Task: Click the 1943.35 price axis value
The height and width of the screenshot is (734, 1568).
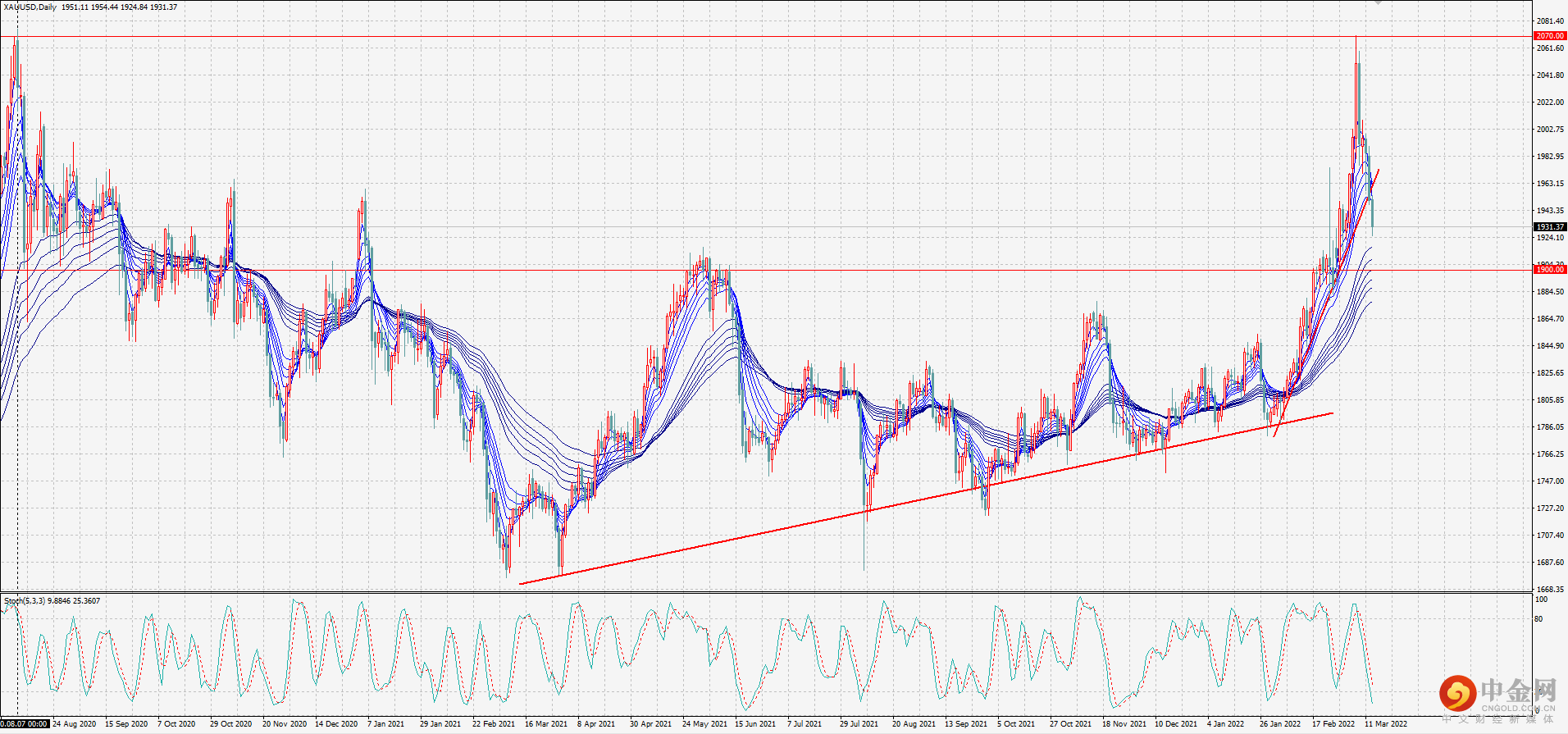Action: point(1550,211)
